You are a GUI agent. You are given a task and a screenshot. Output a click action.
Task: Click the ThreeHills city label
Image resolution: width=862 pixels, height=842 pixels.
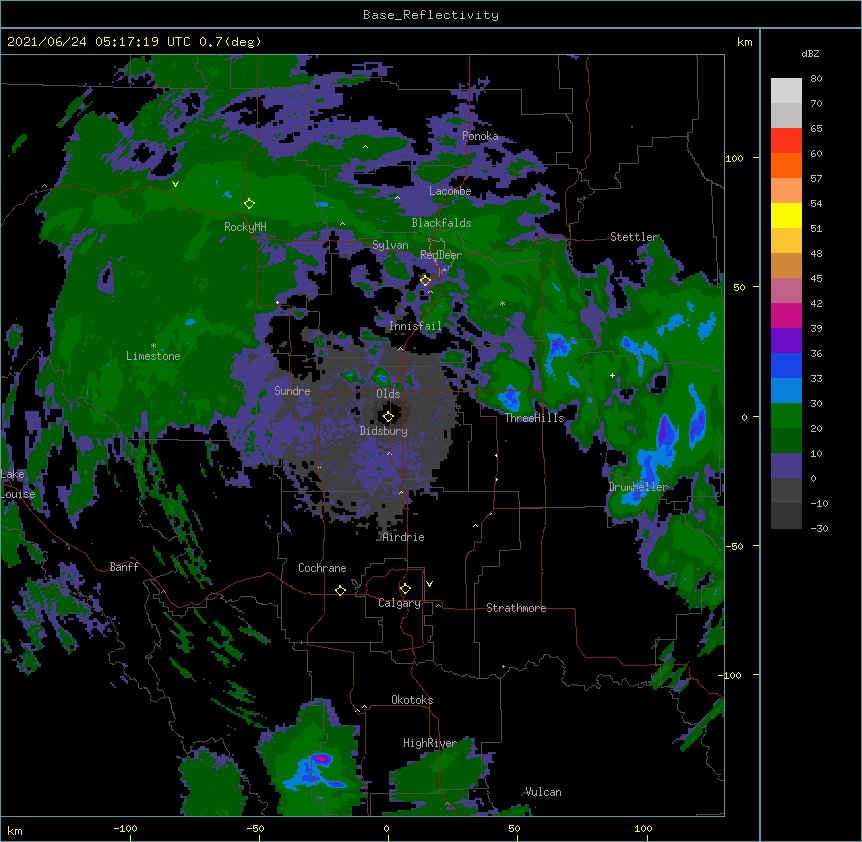tap(534, 418)
